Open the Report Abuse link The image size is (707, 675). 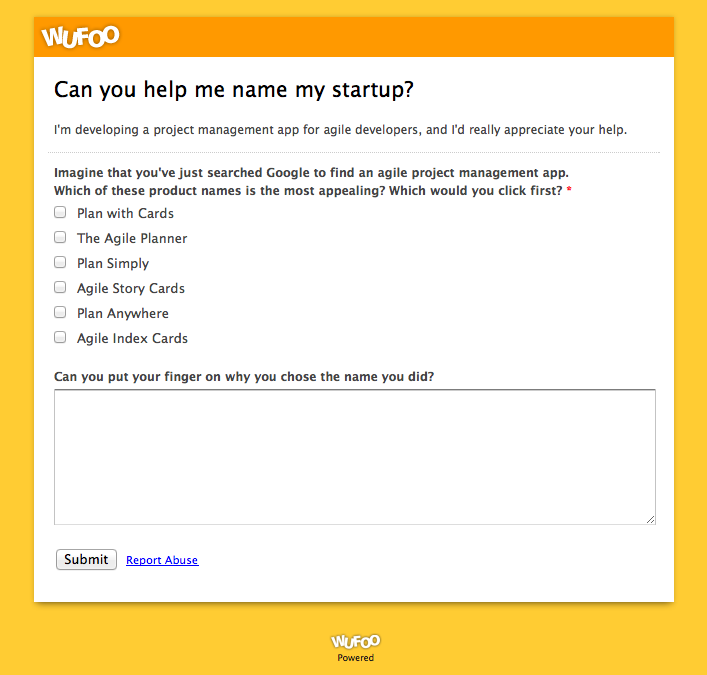162,560
